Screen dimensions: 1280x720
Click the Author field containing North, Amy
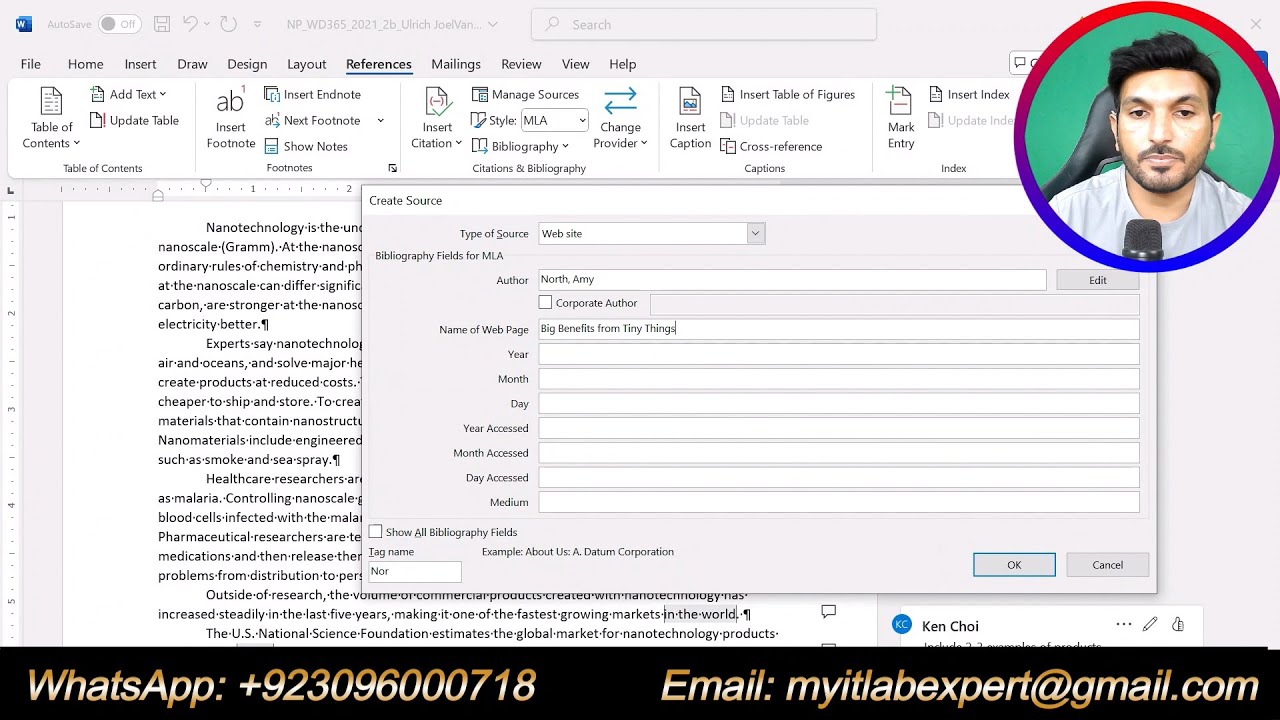tap(792, 280)
